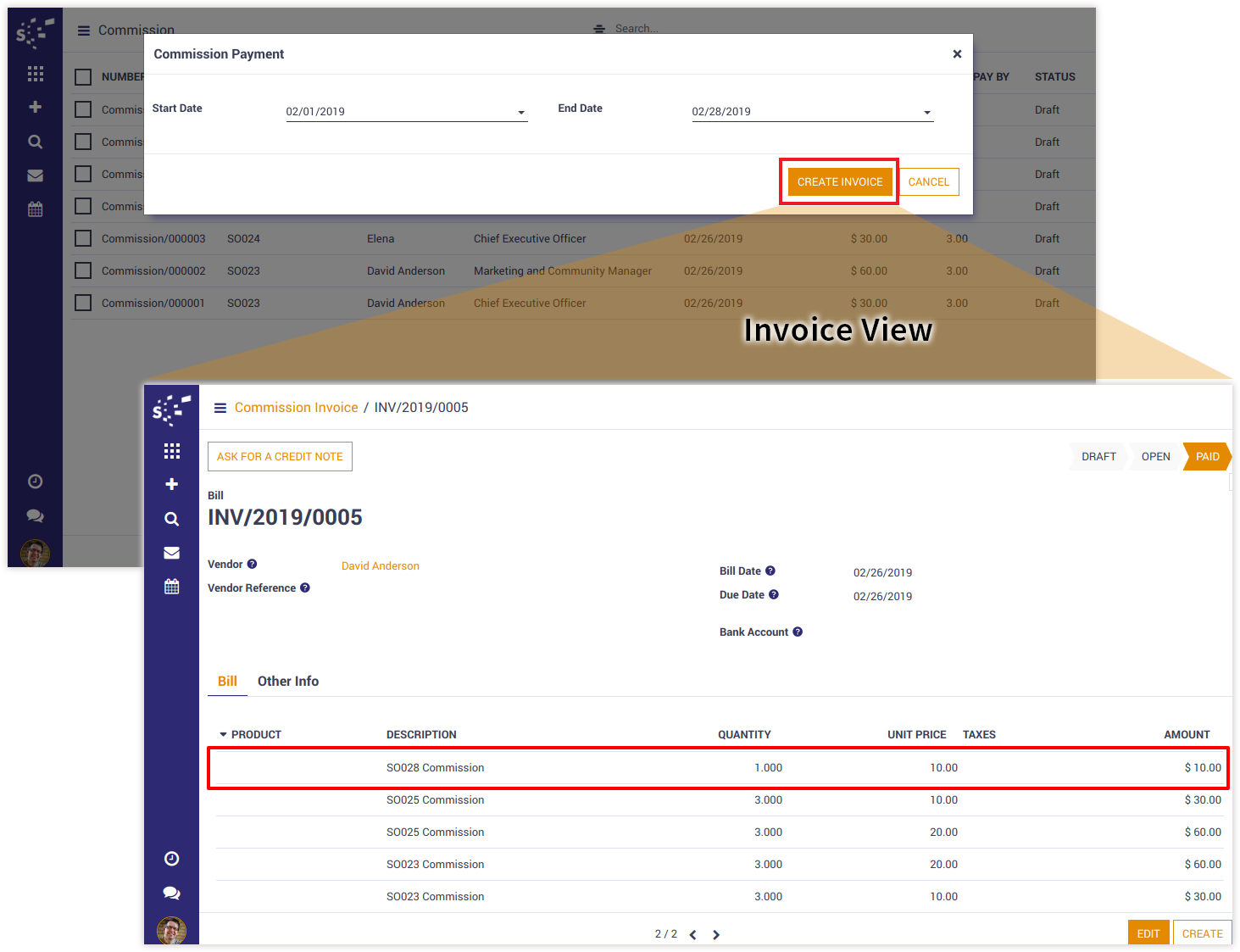Select the Commission/000001 row checkbox
Screen dimensions: 1240x952
[83, 303]
